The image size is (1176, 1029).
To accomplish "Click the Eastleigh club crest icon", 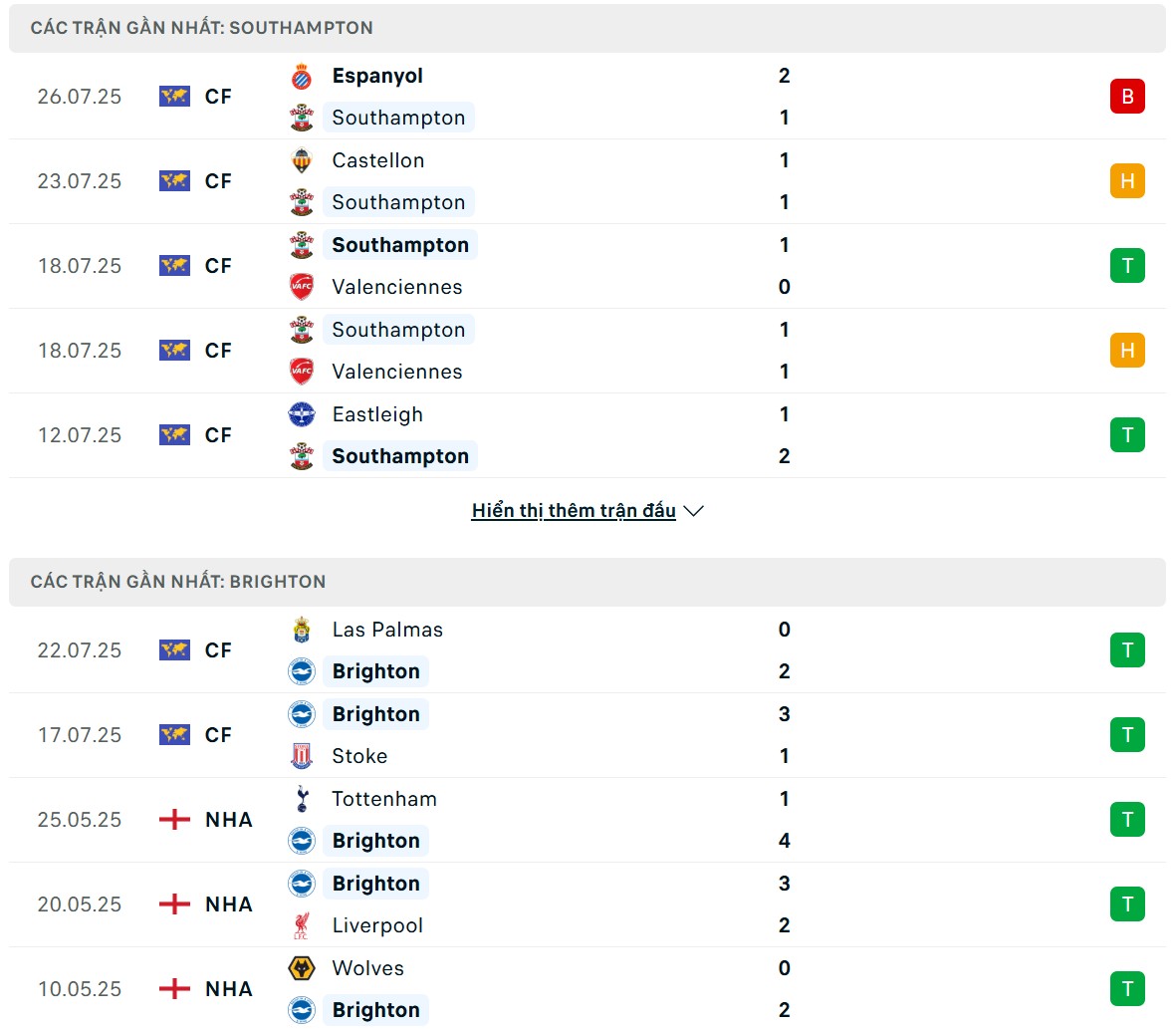I will click(302, 415).
